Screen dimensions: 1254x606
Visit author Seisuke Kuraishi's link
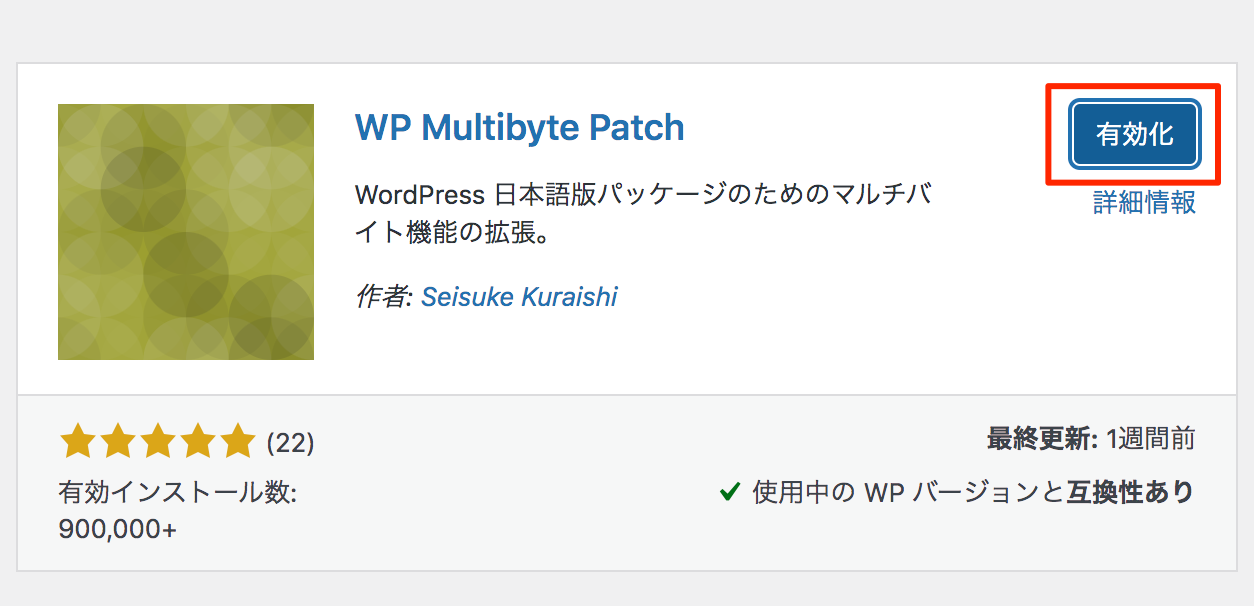point(519,297)
